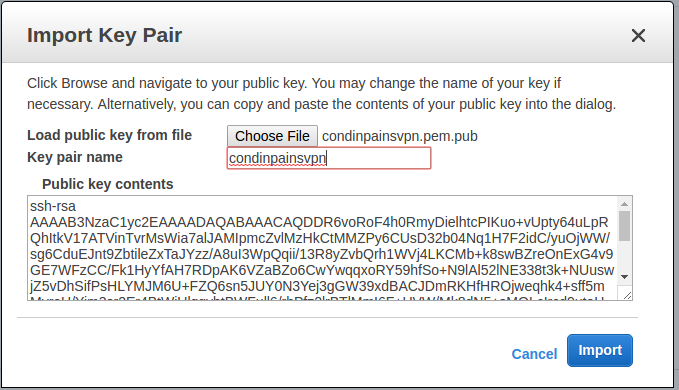Click the key line starting with QhItkV17
679x390 pixels.
[320, 238]
